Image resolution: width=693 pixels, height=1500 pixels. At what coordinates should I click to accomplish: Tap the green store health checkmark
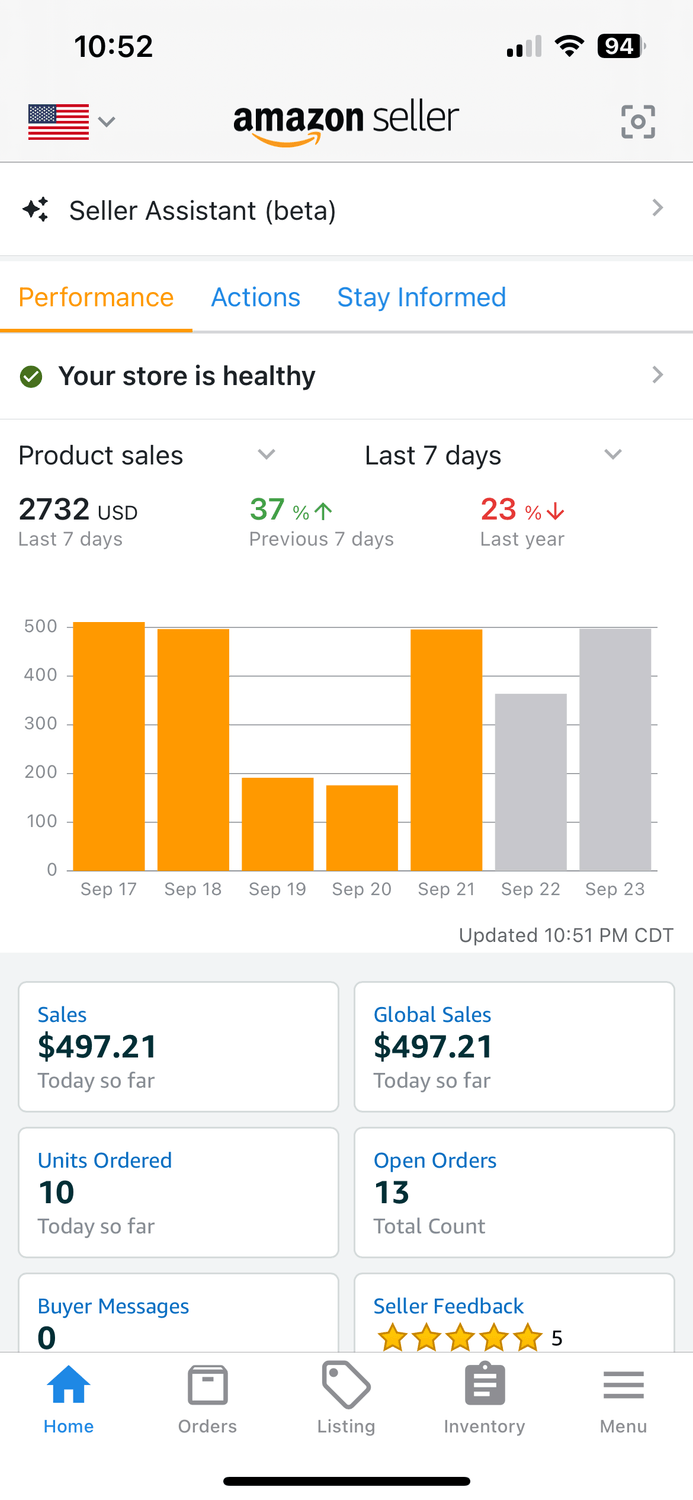click(x=32, y=377)
